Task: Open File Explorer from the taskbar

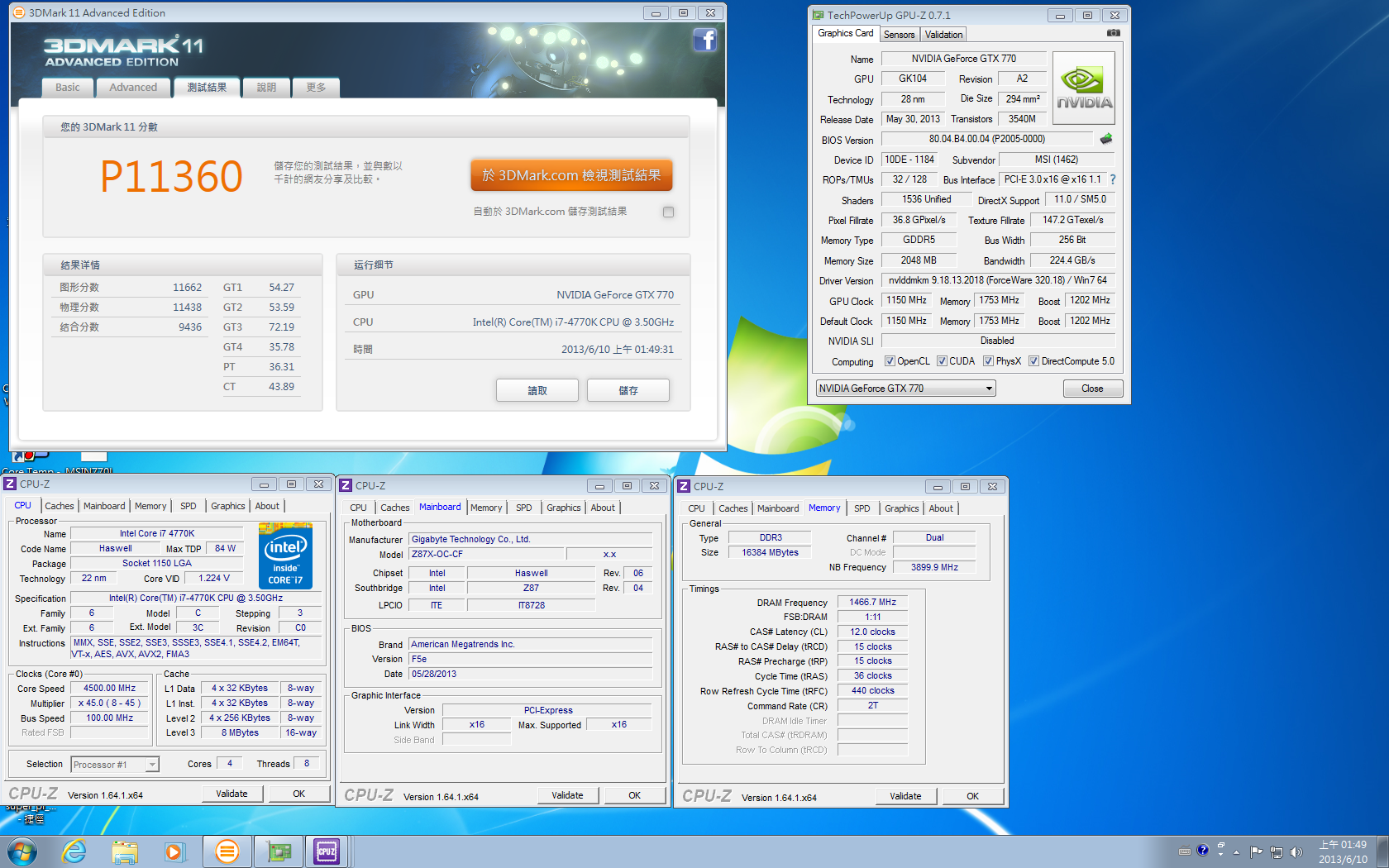Action: tap(125, 851)
